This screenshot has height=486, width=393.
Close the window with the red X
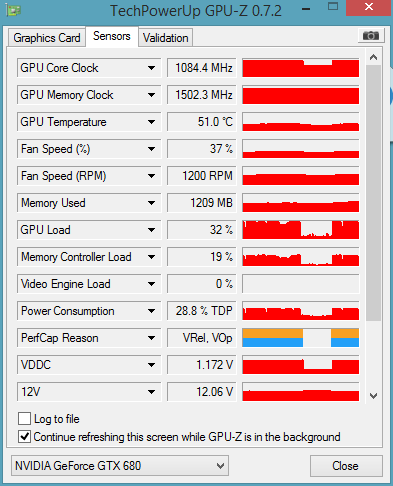368,7
